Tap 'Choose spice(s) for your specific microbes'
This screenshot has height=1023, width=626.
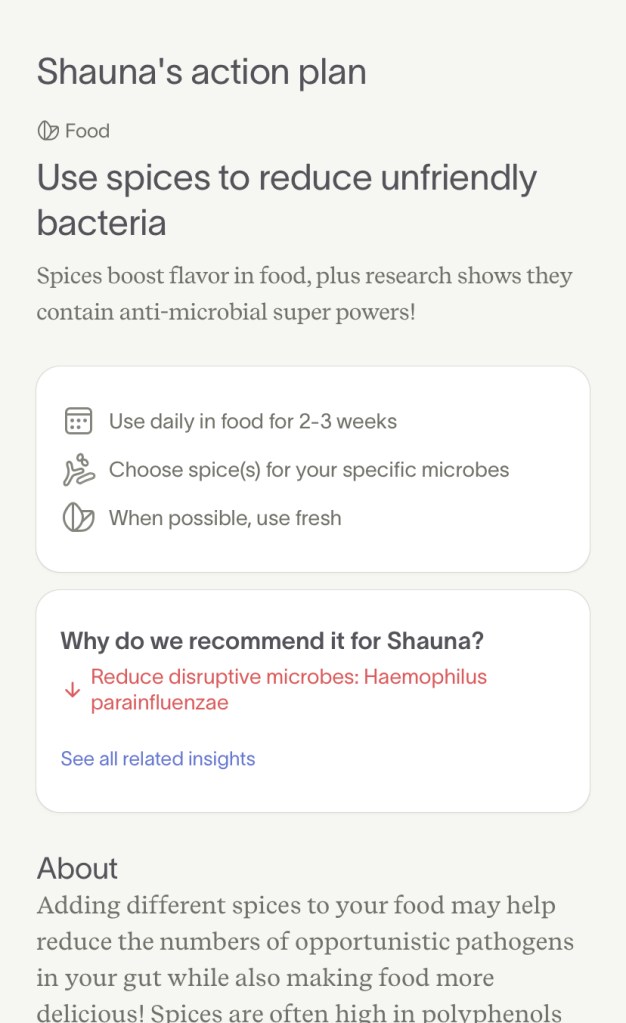point(309,470)
